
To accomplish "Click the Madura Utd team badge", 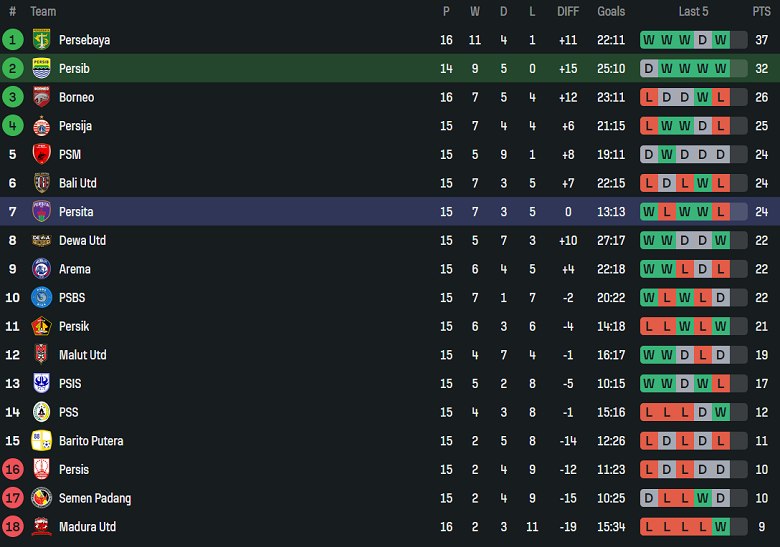I will coord(41,527).
